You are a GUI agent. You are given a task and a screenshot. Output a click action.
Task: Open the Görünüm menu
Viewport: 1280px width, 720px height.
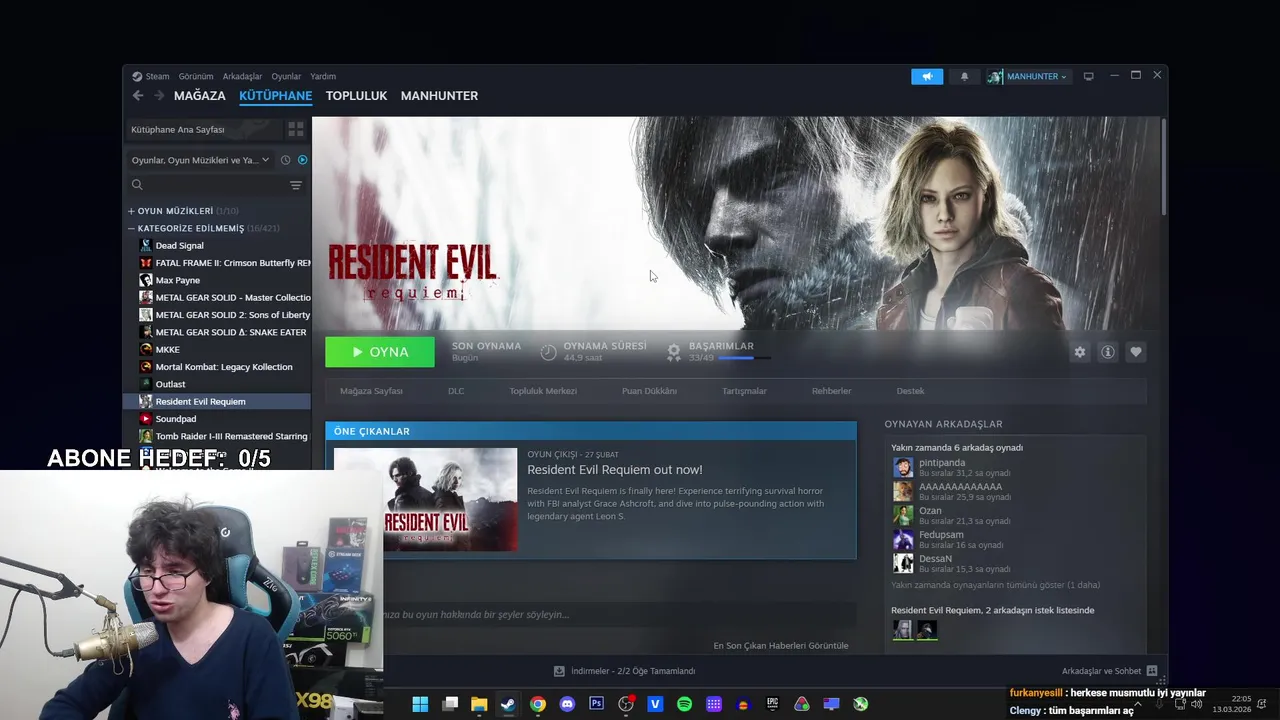click(x=196, y=76)
